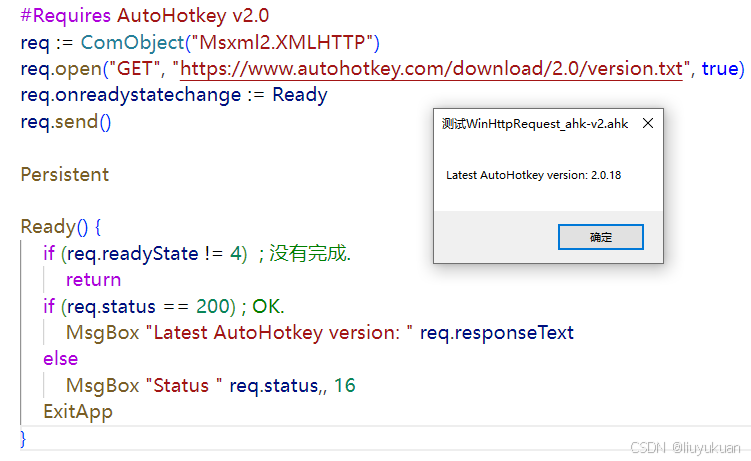Click the ExitApp statement
Image resolution: width=751 pixels, height=461 pixels.
point(78,412)
